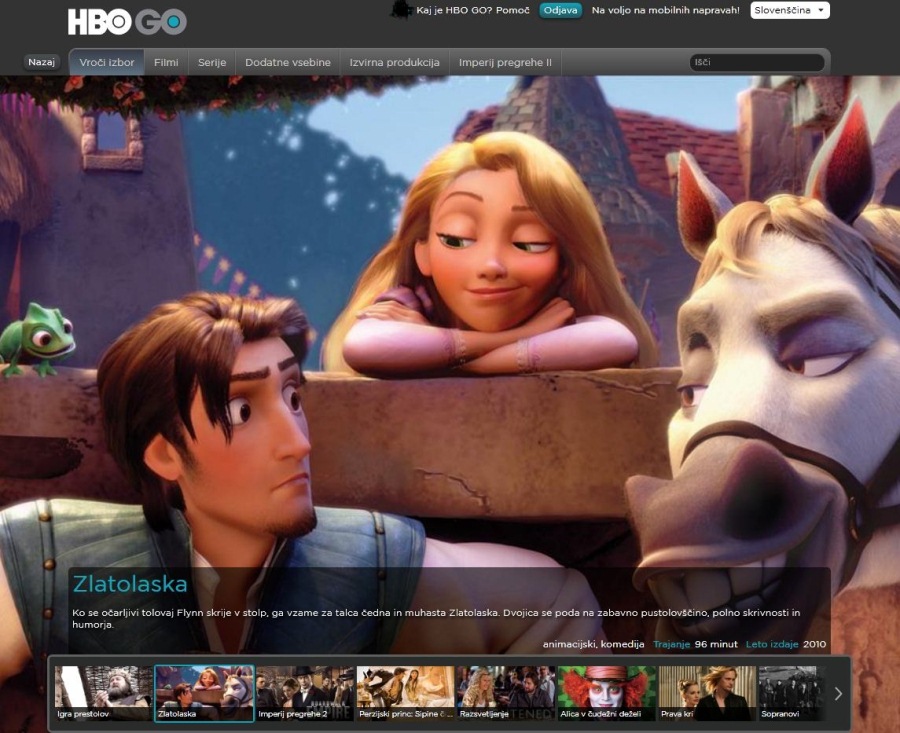Screen dimensions: 900x733
Task: Click the HBO GO logo
Action: 127,22
